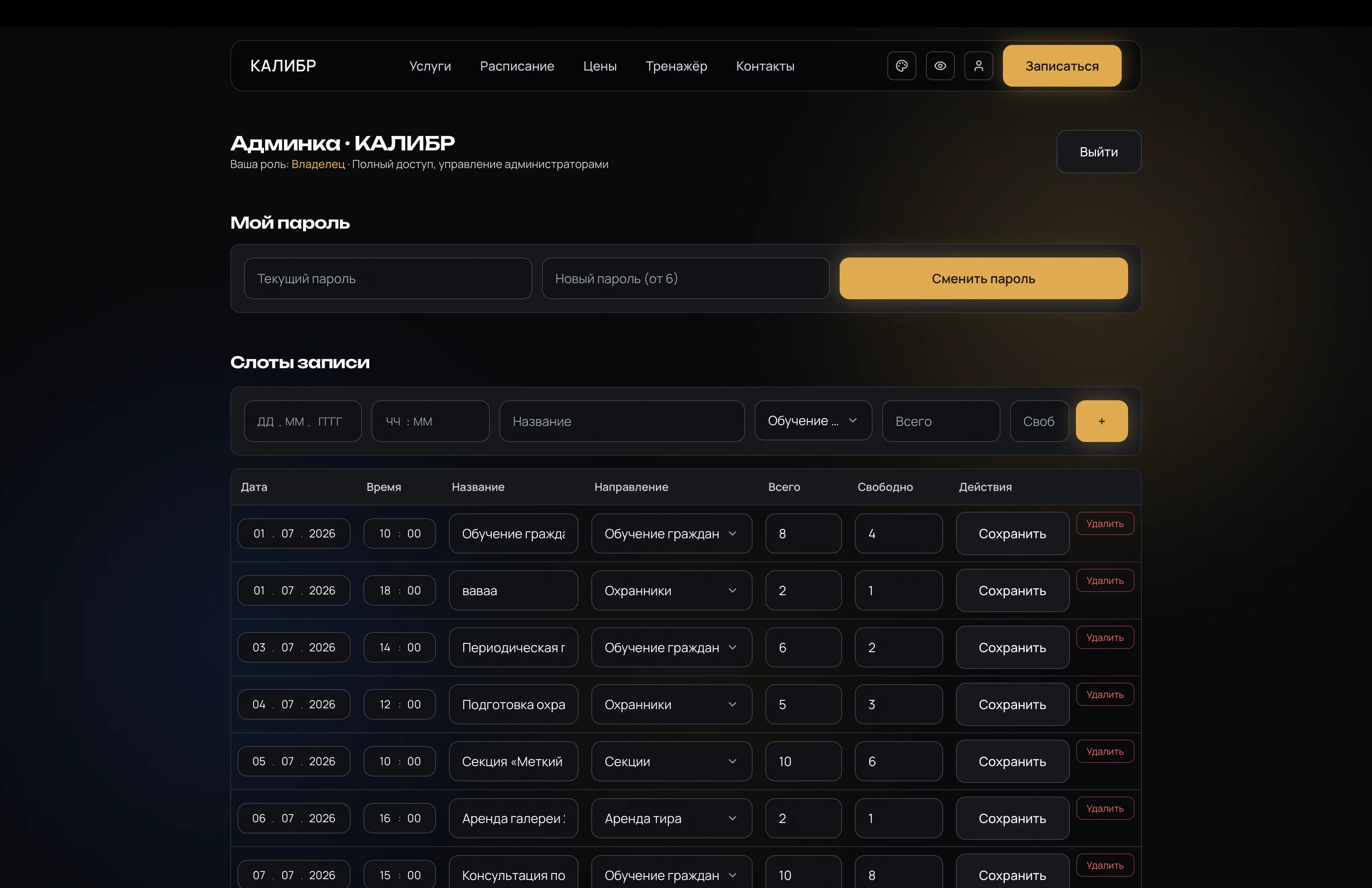Focus the new slot Название field
Image resolution: width=1372 pixels, height=888 pixels.
pyautogui.click(x=621, y=421)
